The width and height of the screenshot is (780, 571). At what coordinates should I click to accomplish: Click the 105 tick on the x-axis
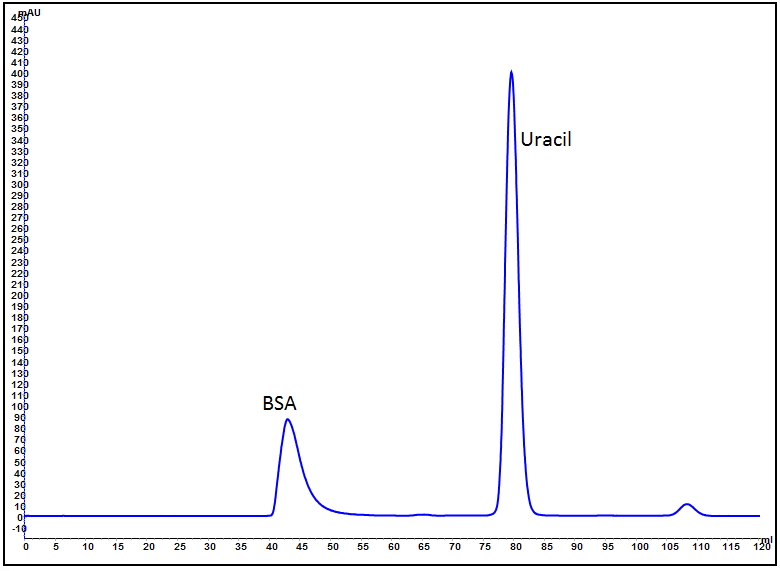[669, 547]
